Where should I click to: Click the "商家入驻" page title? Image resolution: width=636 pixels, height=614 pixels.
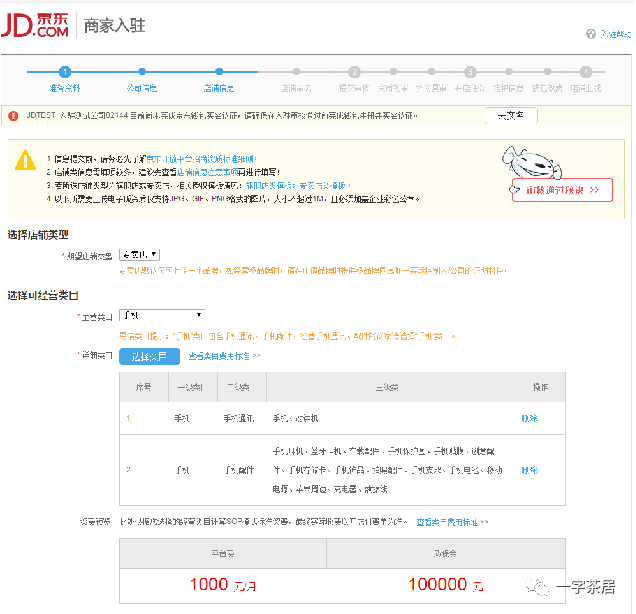[114, 26]
